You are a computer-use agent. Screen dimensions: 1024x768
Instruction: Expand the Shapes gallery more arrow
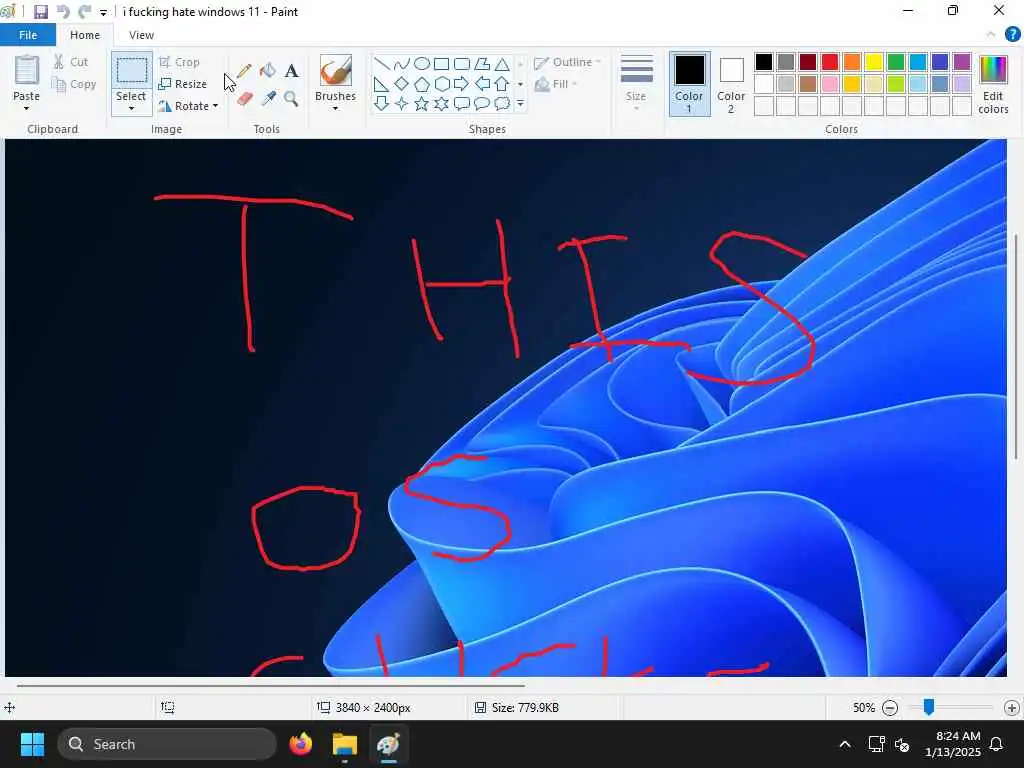tap(520, 103)
